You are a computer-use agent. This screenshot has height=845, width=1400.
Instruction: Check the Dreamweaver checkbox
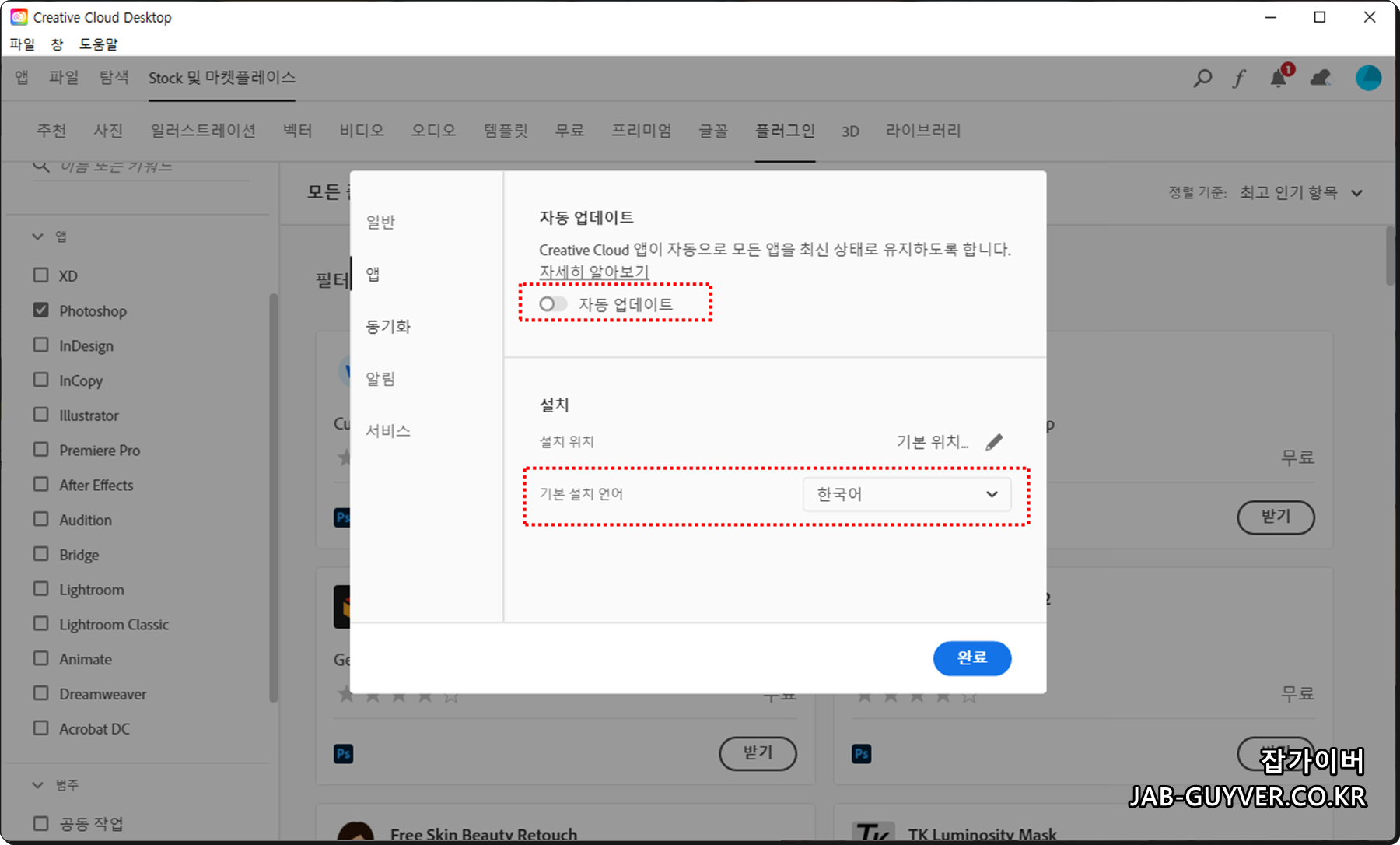[41, 693]
